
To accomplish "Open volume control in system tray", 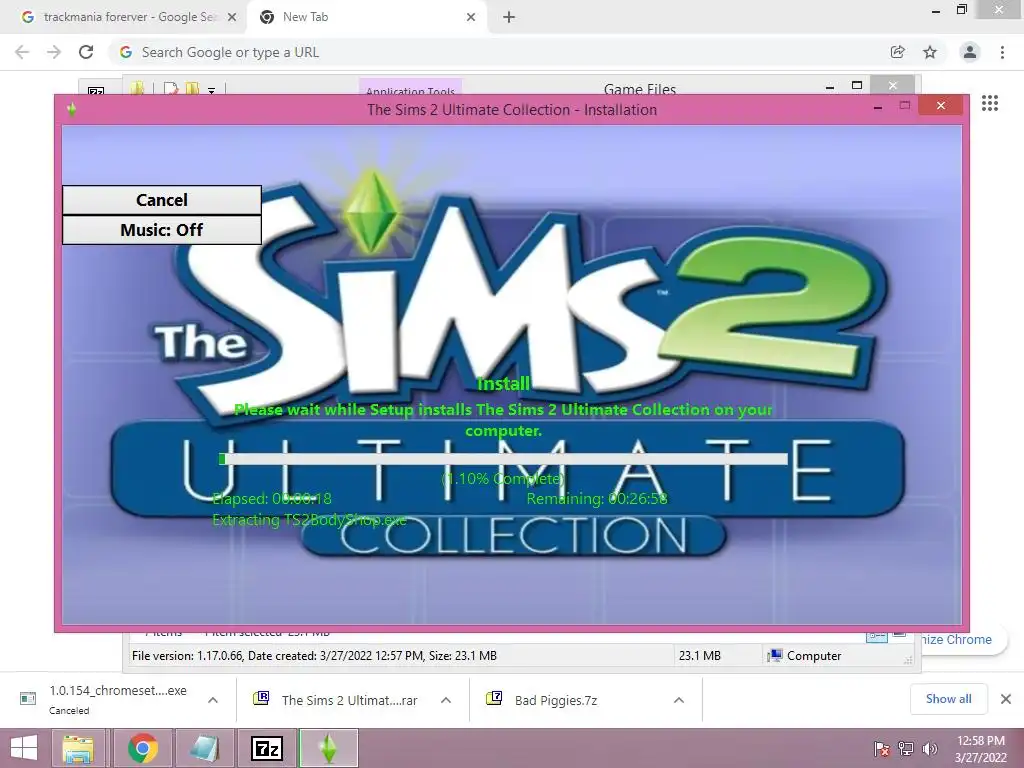I will (929, 749).
